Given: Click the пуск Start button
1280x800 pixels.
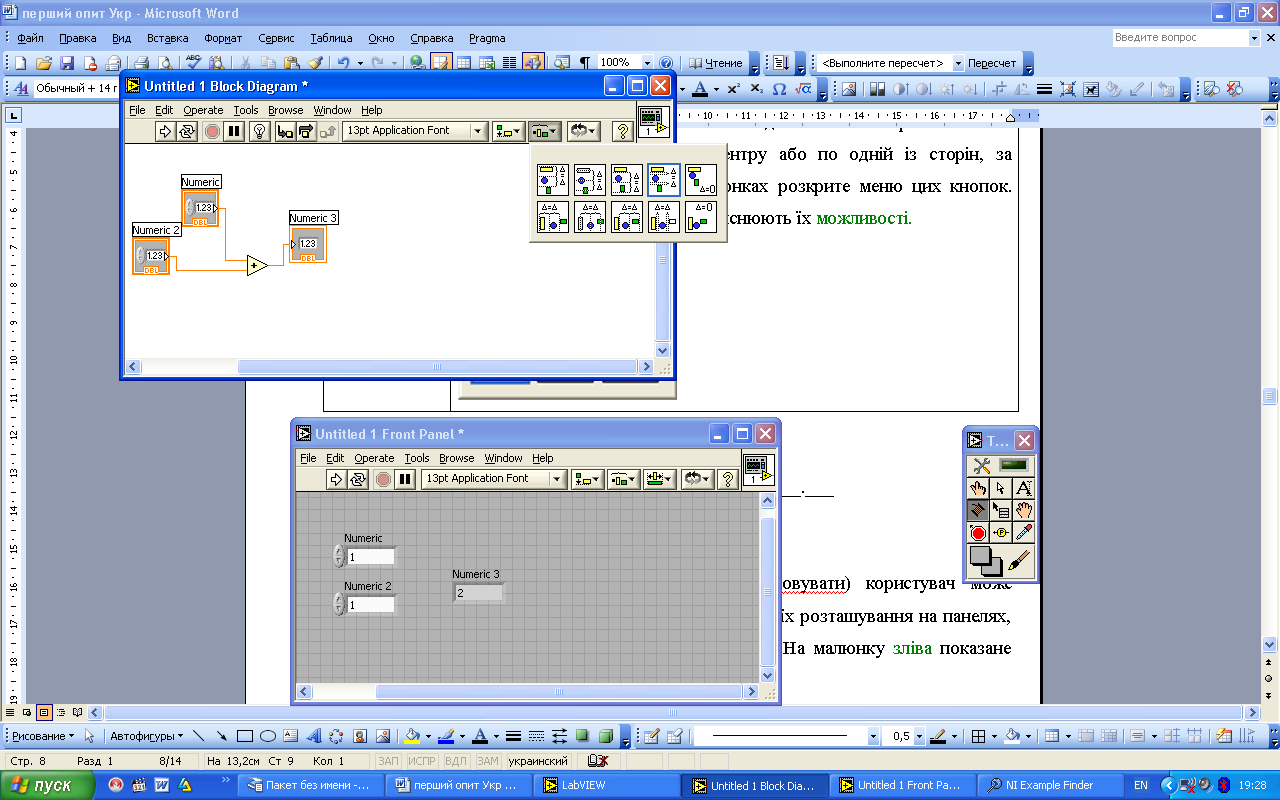Looking at the screenshot, I should pyautogui.click(x=47, y=786).
